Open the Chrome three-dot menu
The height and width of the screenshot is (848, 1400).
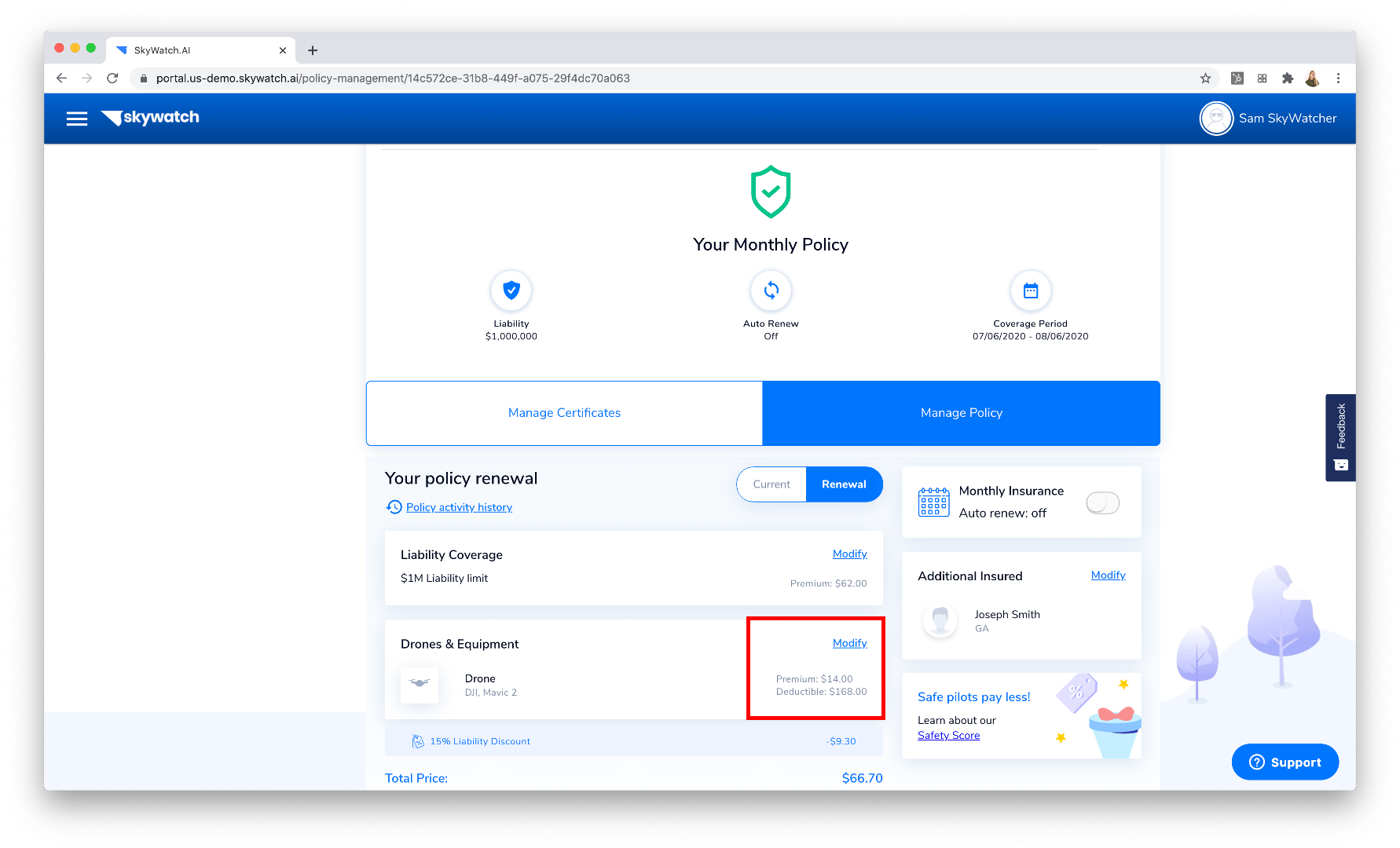1338,78
